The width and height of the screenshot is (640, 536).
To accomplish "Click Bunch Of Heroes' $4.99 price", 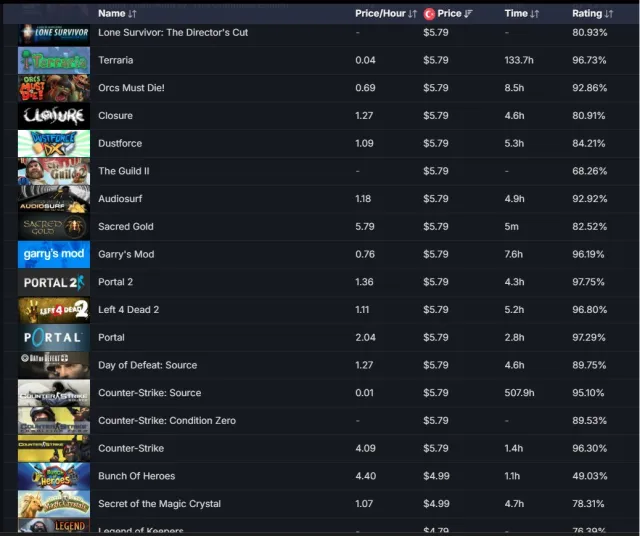I will pos(436,476).
